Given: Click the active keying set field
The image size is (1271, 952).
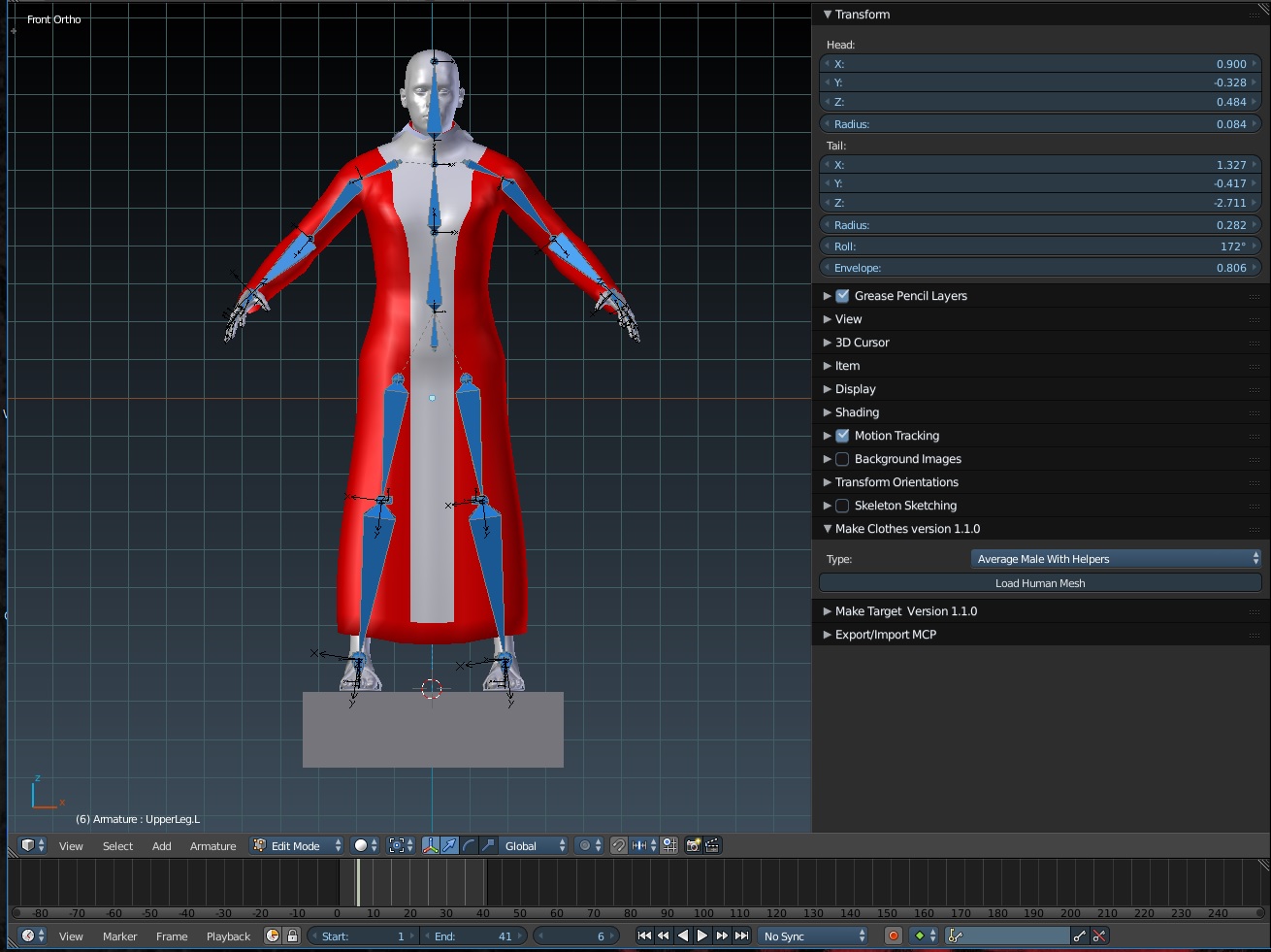Looking at the screenshot, I should click(1007, 936).
